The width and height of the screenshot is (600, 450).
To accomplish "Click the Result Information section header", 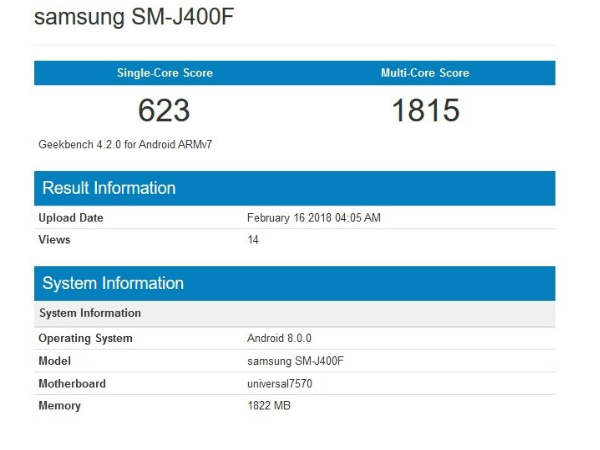I will (x=295, y=188).
